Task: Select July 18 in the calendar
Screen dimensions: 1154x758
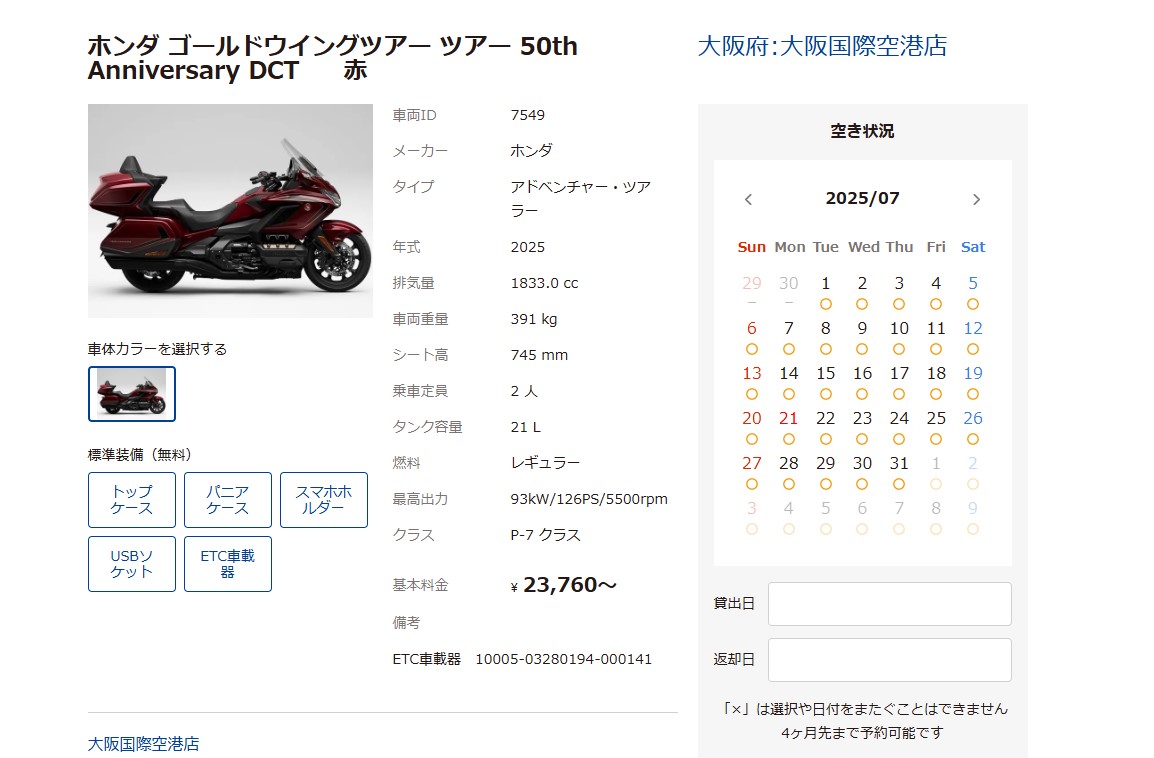Action: (936, 382)
